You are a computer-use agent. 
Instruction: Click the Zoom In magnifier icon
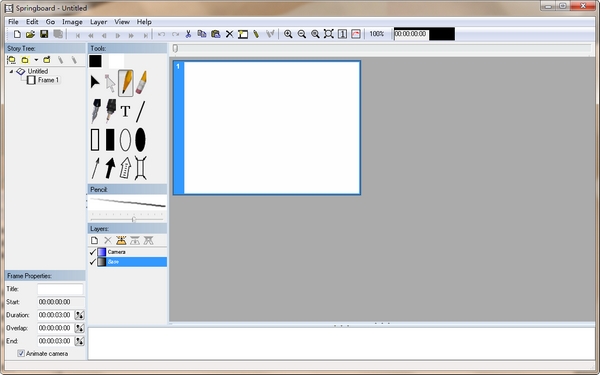click(x=288, y=34)
